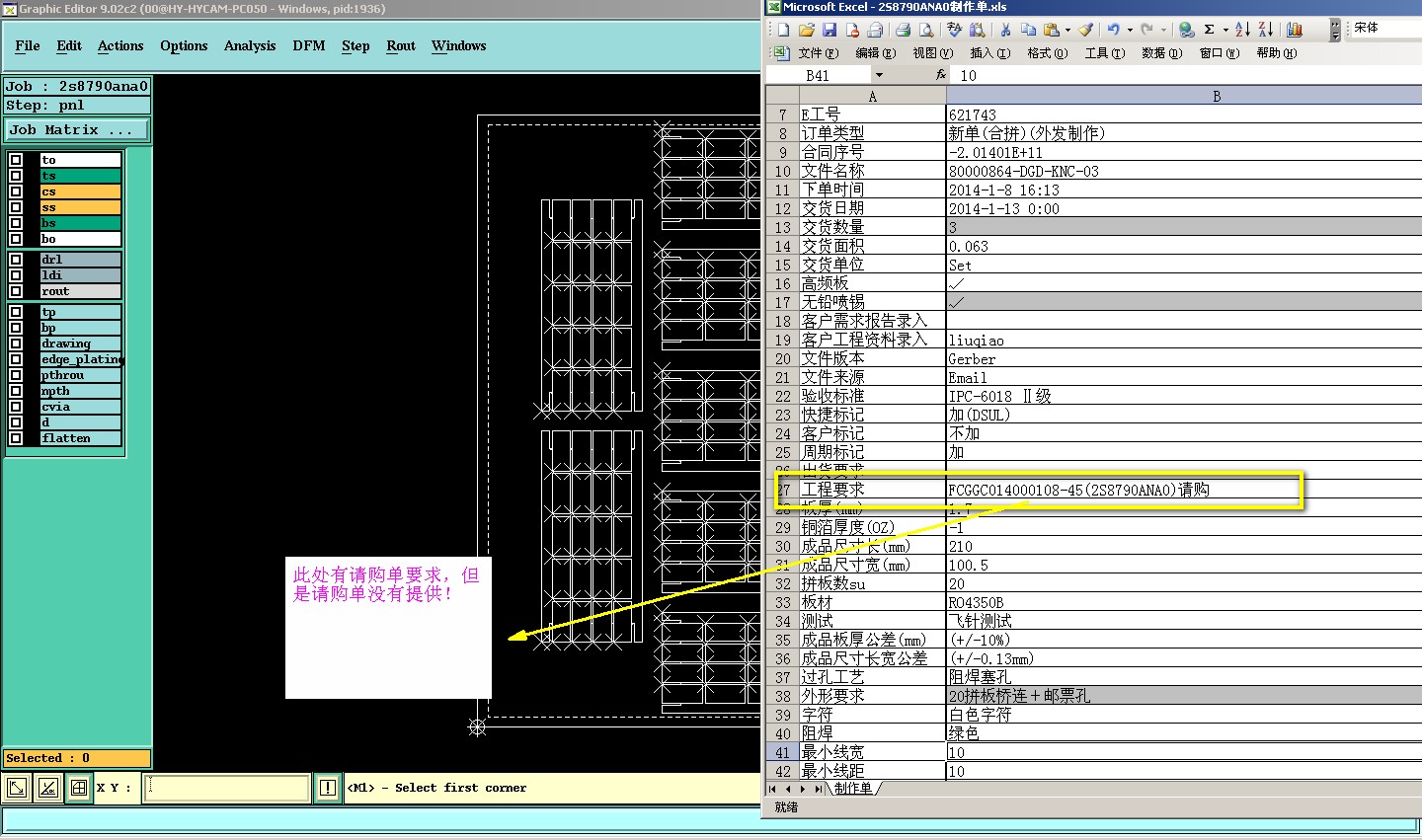
Task: Click the Excel workbook icon left of 文件 menu
Action: coord(781,52)
